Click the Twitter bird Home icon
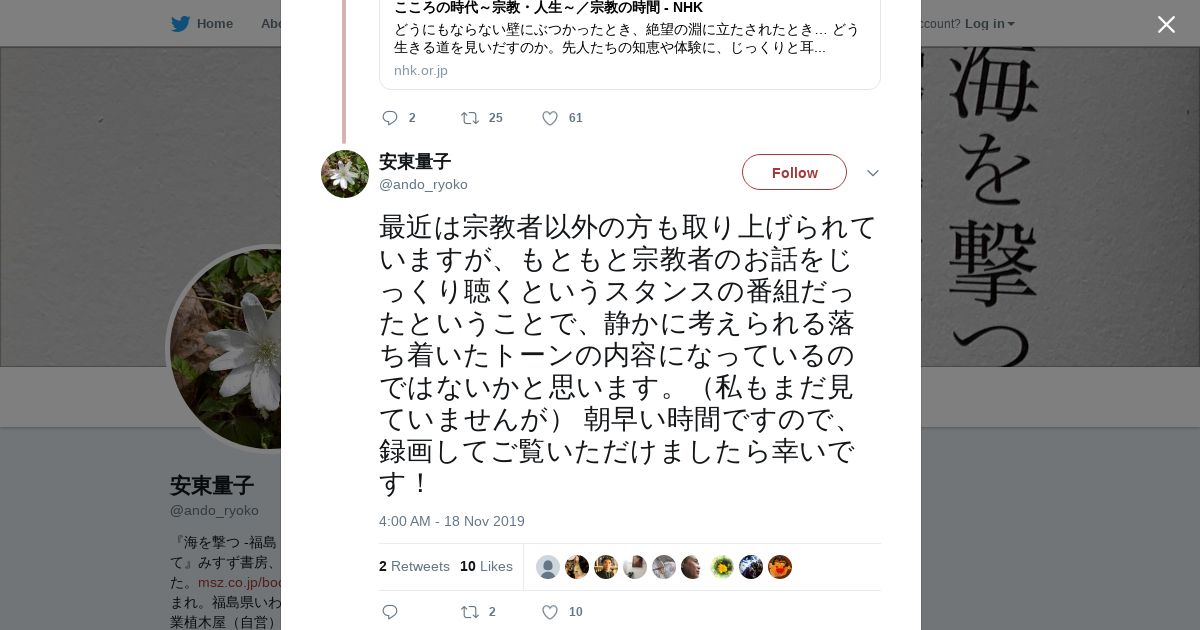 pos(181,24)
